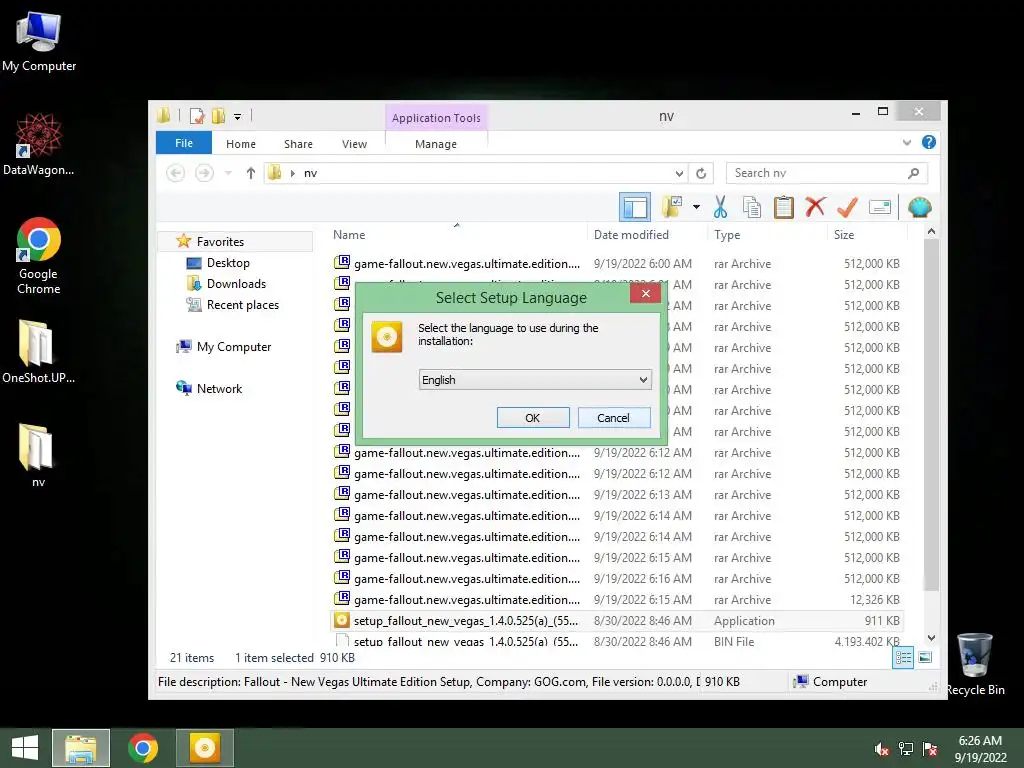This screenshot has width=1024, height=768.
Task: Click the envelope E-mail toolbar icon
Action: [880, 208]
